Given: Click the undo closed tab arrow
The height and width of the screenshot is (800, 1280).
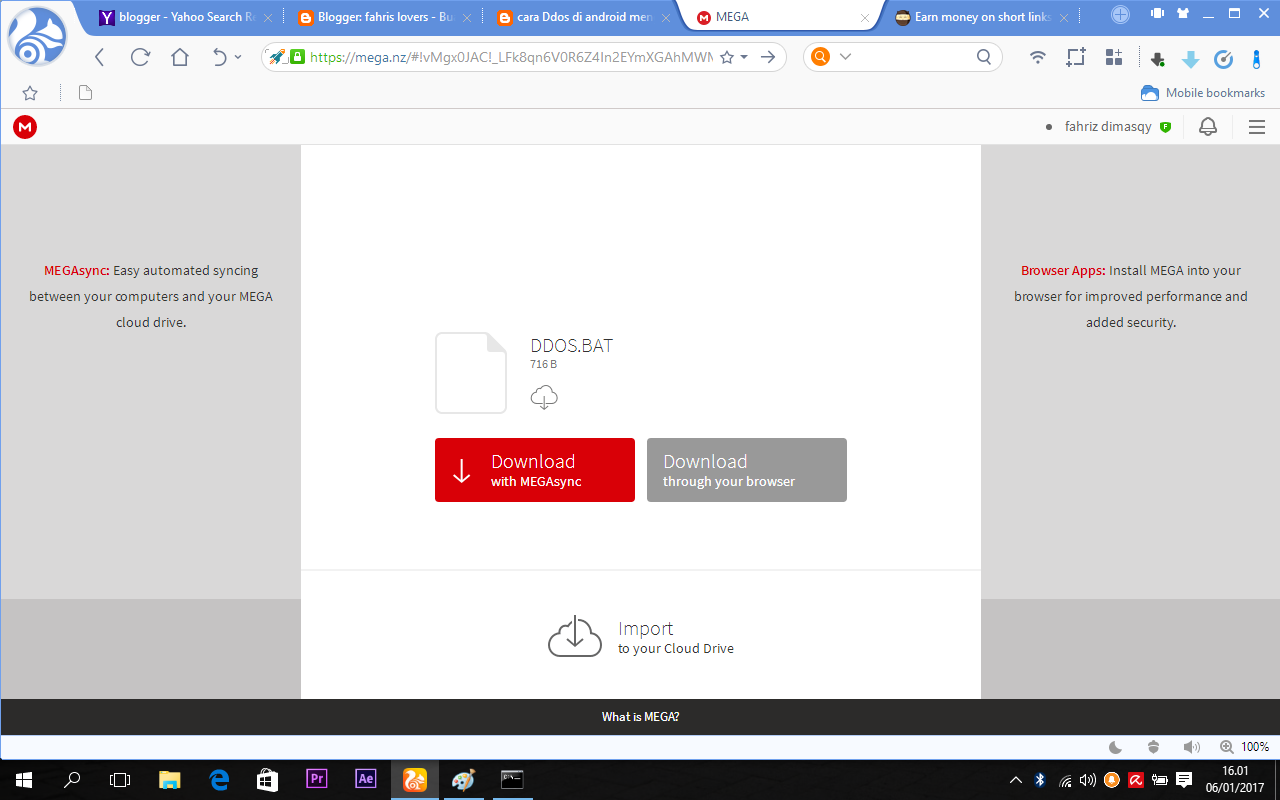Looking at the screenshot, I should (220, 57).
